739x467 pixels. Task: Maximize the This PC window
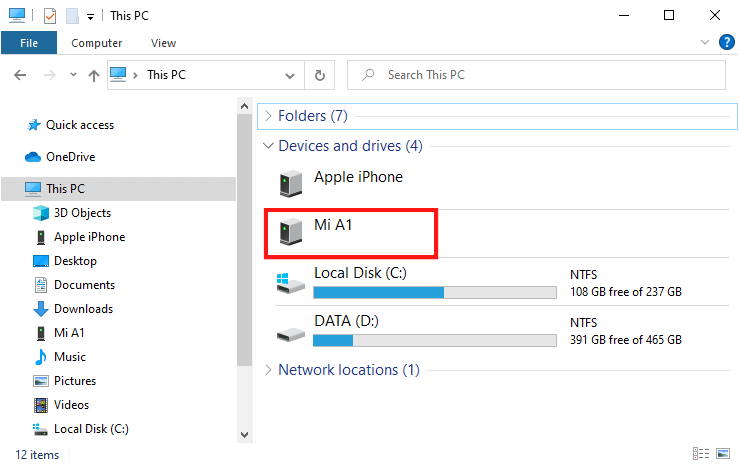click(x=669, y=16)
